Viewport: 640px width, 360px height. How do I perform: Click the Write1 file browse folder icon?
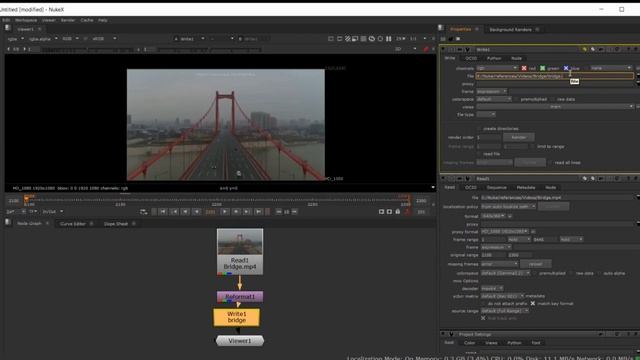tap(638, 76)
